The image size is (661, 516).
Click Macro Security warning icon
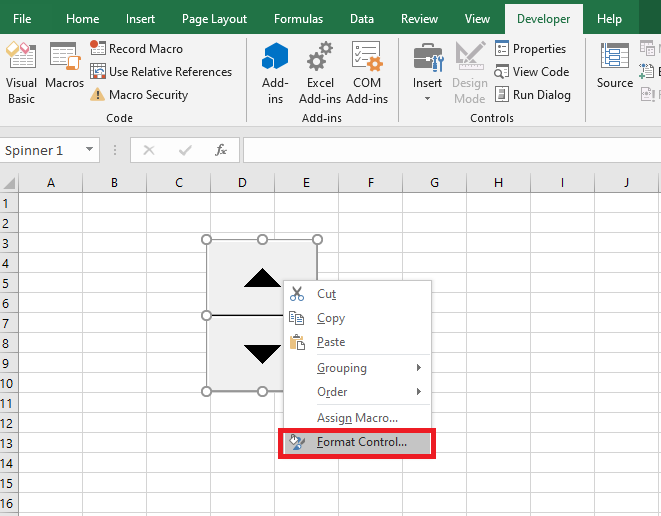98,95
